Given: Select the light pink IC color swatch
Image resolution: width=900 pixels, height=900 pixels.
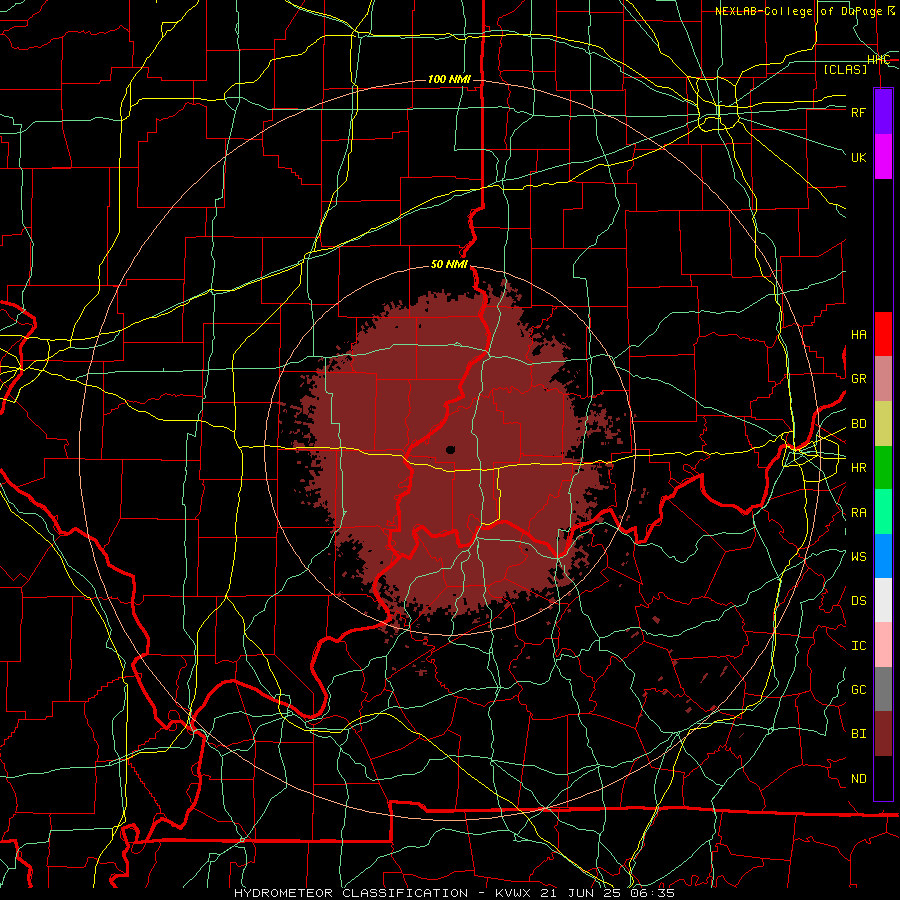Looking at the screenshot, I should pos(883,645).
